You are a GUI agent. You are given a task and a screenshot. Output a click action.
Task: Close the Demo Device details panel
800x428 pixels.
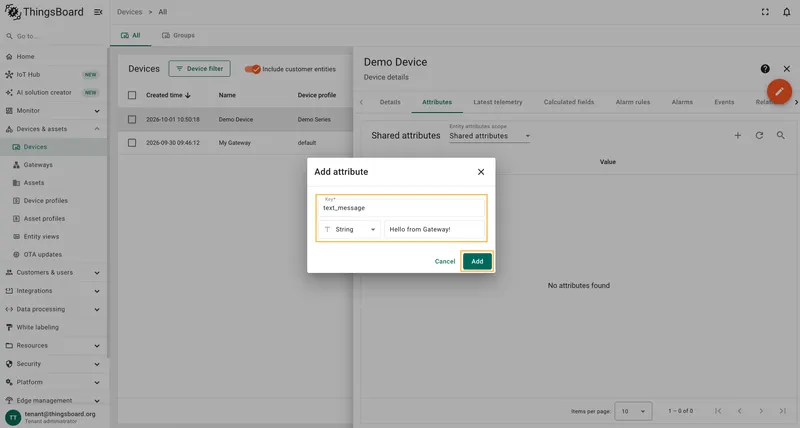pos(786,69)
